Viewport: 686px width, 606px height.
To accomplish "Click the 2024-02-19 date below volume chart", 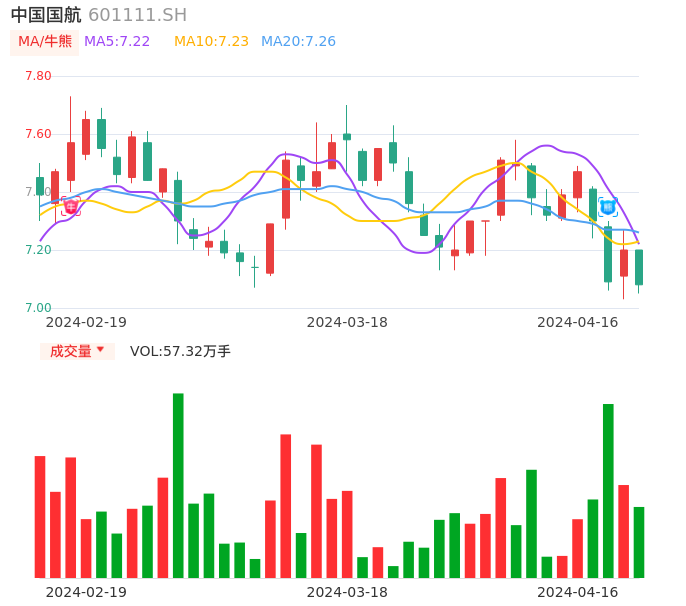I will [x=86, y=592].
